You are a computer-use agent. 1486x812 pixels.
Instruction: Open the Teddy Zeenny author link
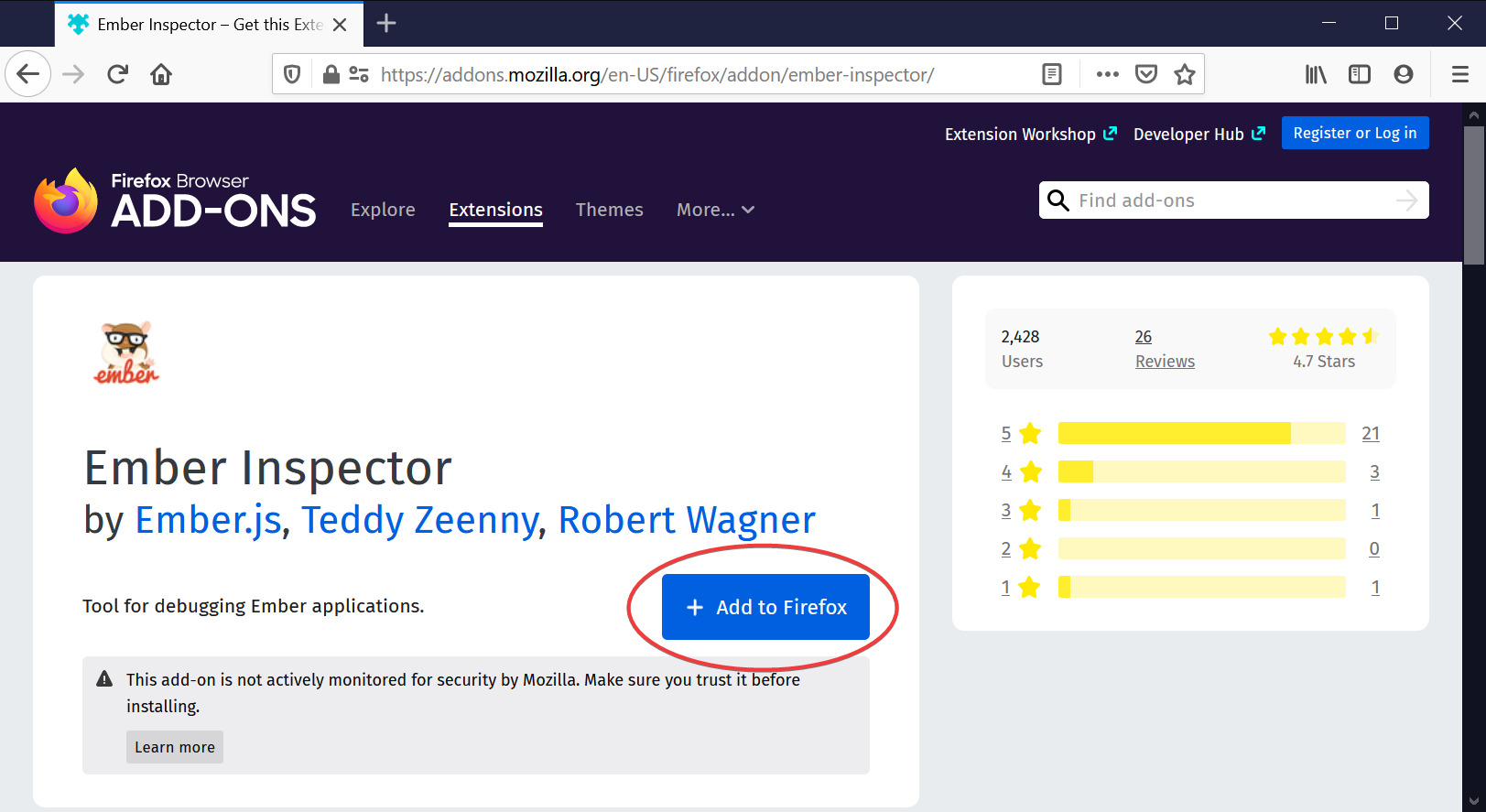420,520
